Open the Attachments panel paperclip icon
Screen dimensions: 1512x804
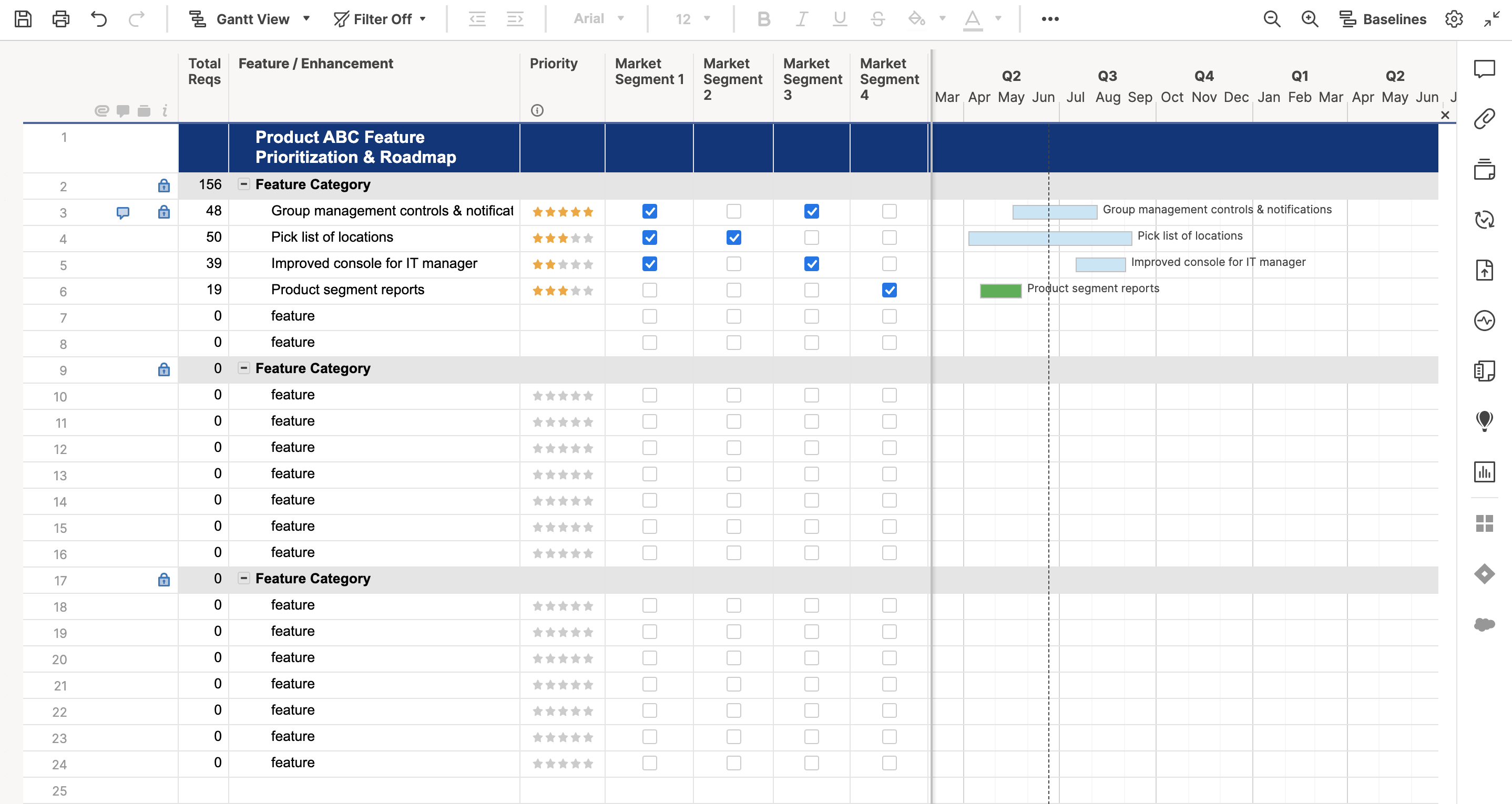click(1484, 119)
